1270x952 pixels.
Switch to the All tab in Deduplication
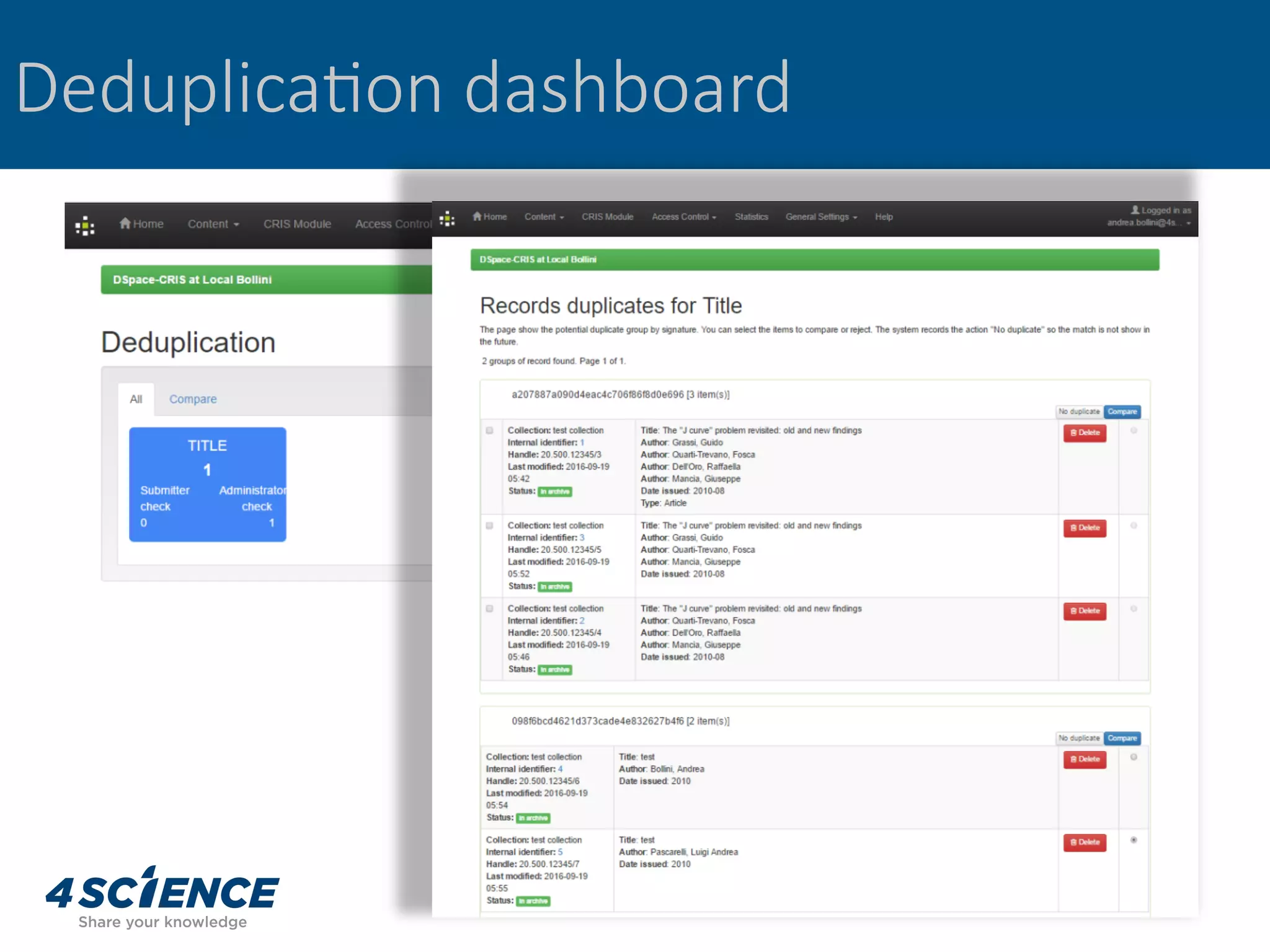coord(136,399)
